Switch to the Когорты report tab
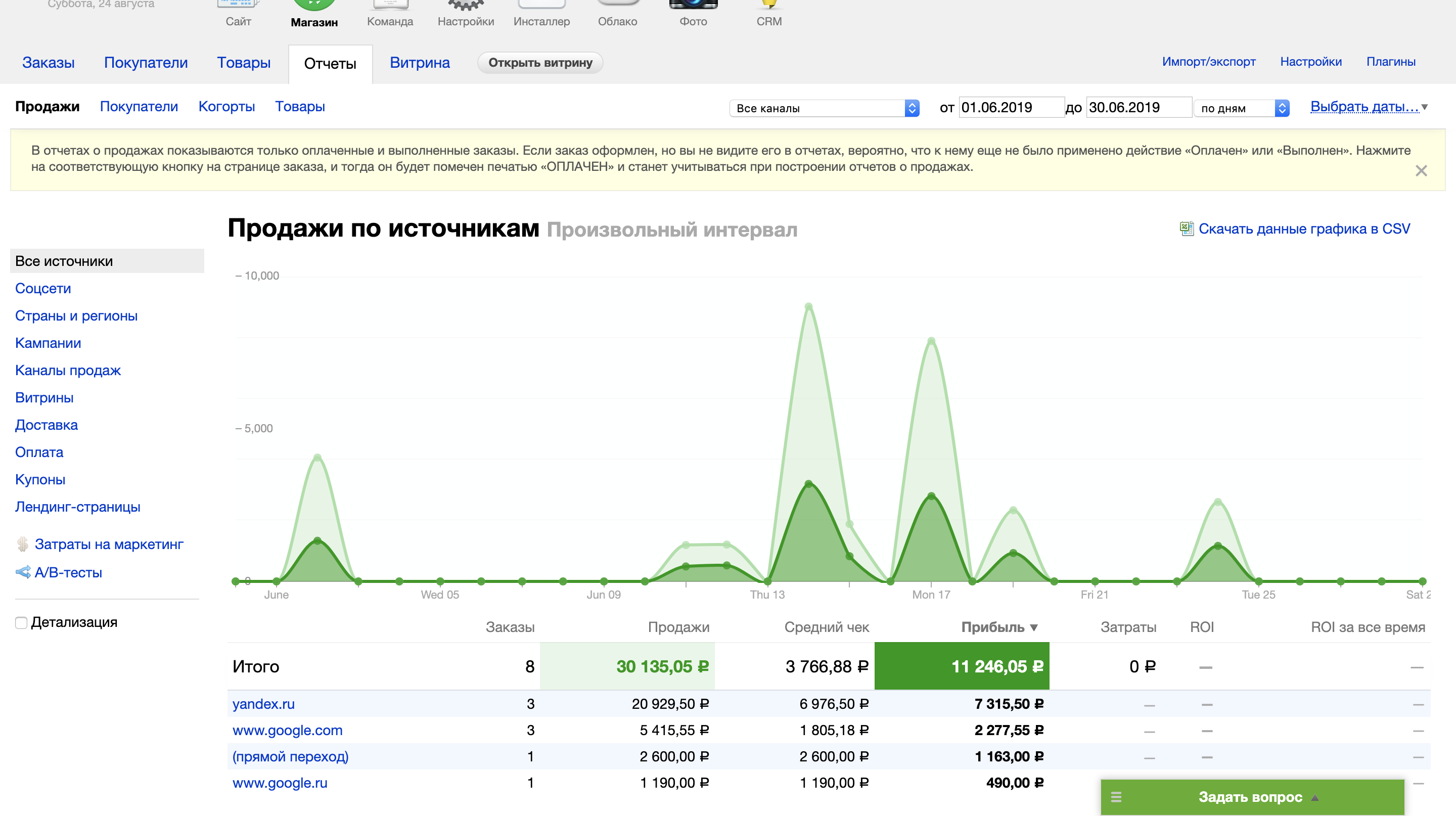This screenshot has height=816, width=1456. click(226, 107)
